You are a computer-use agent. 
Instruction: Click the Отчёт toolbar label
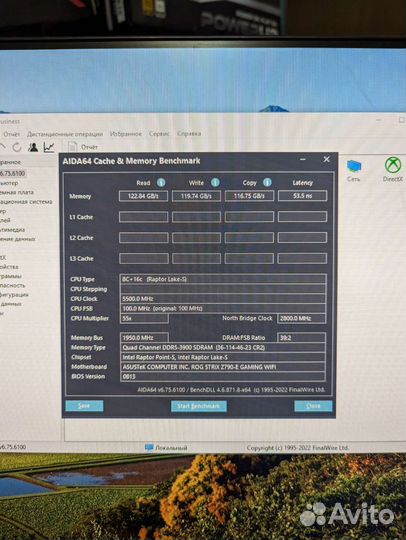(x=89, y=147)
